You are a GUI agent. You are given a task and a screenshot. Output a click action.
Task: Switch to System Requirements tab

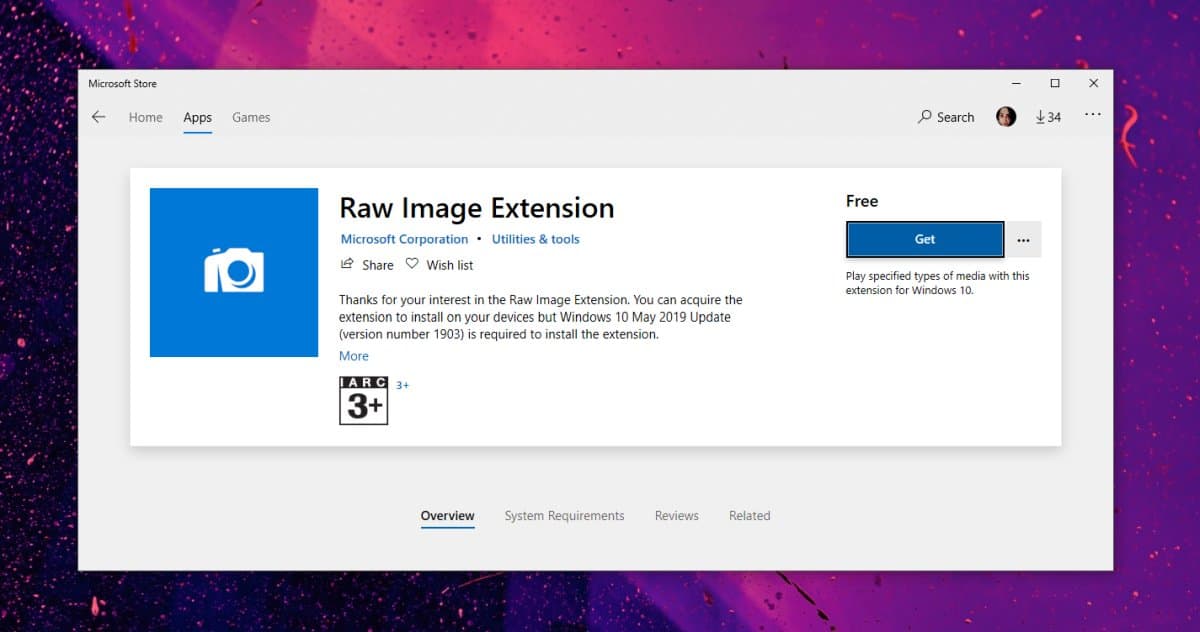564,516
